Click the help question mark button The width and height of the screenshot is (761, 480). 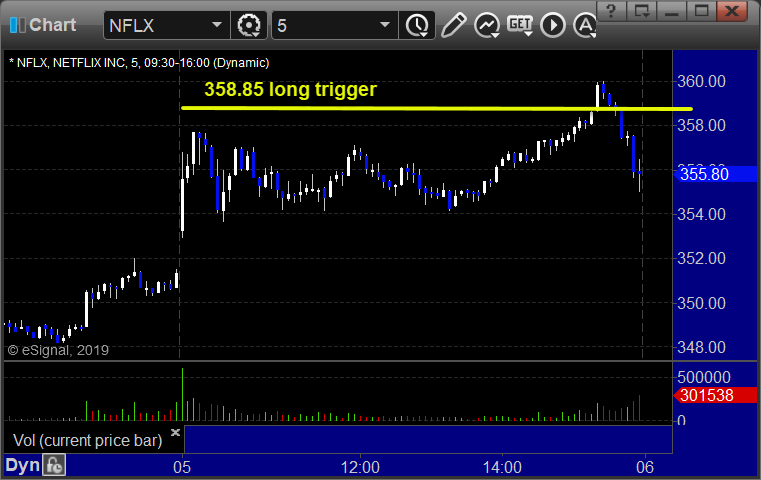(x=611, y=11)
